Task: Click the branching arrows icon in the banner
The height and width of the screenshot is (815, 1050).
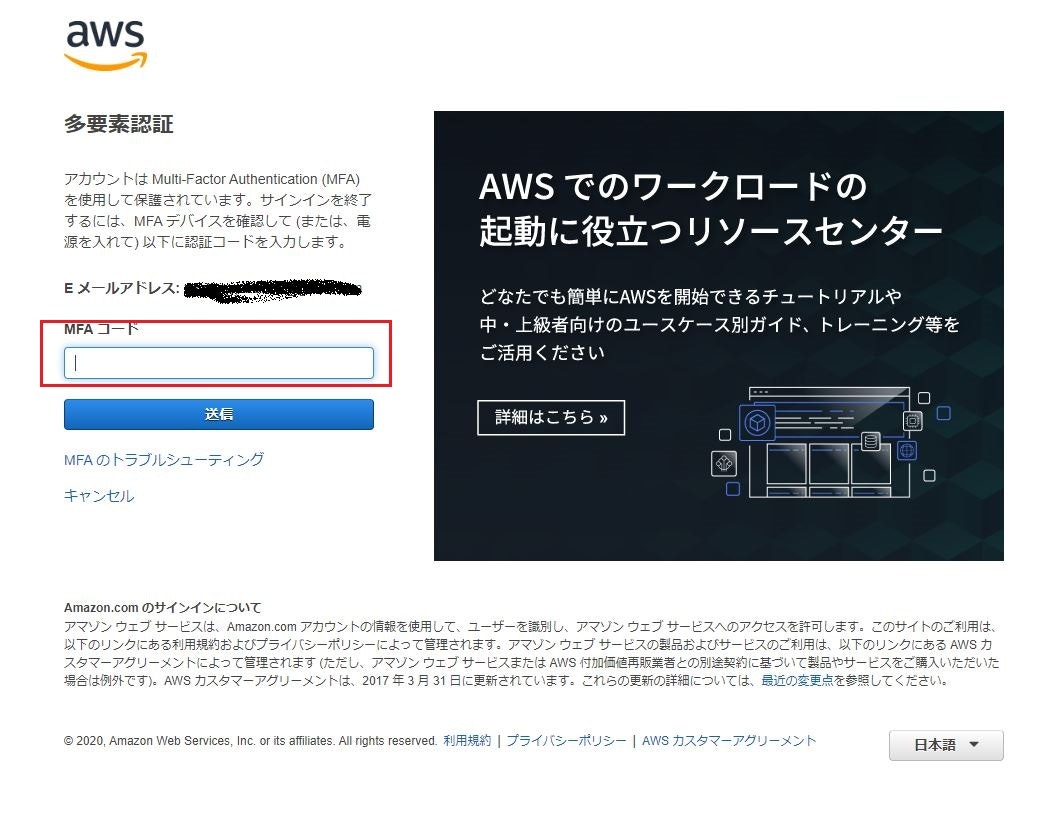Action: (724, 463)
